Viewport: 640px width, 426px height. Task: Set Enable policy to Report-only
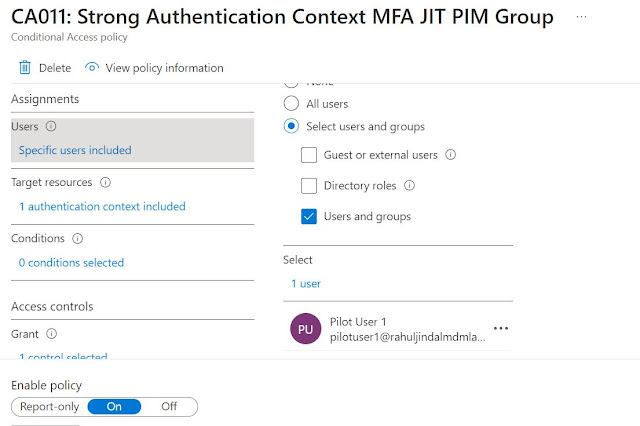[50, 407]
